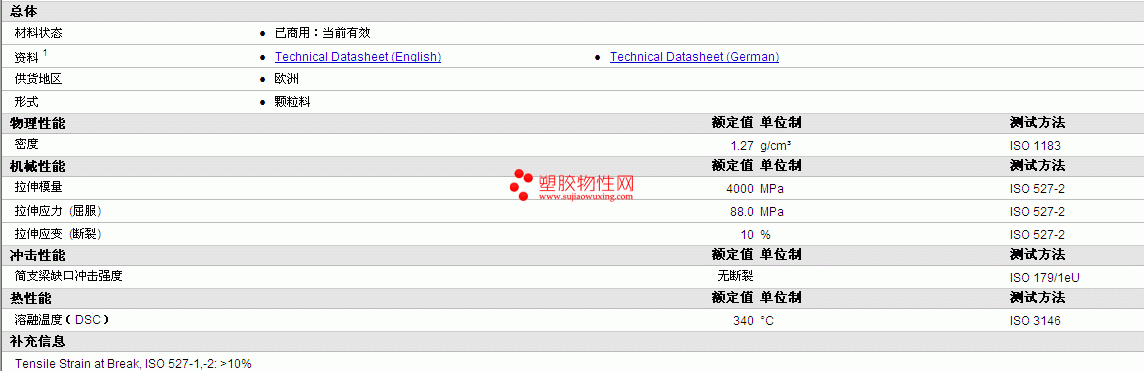Image resolution: width=1144 pixels, height=371 pixels.
Task: Select the 欧洲 region value
Action: (287, 79)
